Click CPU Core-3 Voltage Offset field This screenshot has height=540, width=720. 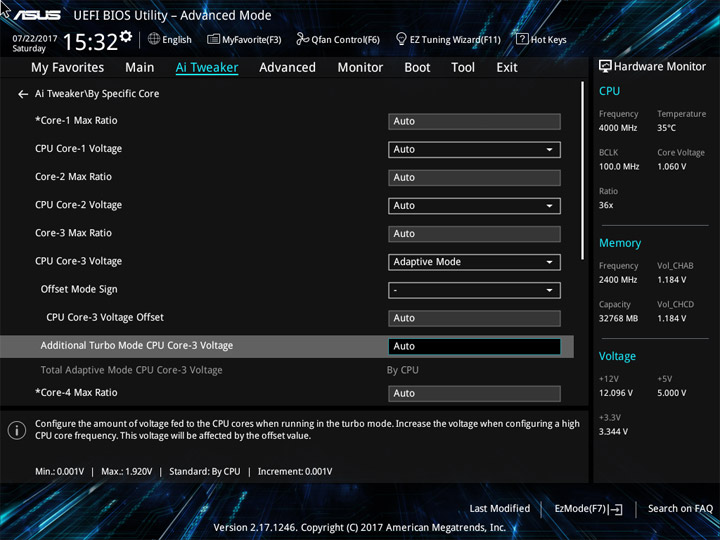(x=474, y=318)
